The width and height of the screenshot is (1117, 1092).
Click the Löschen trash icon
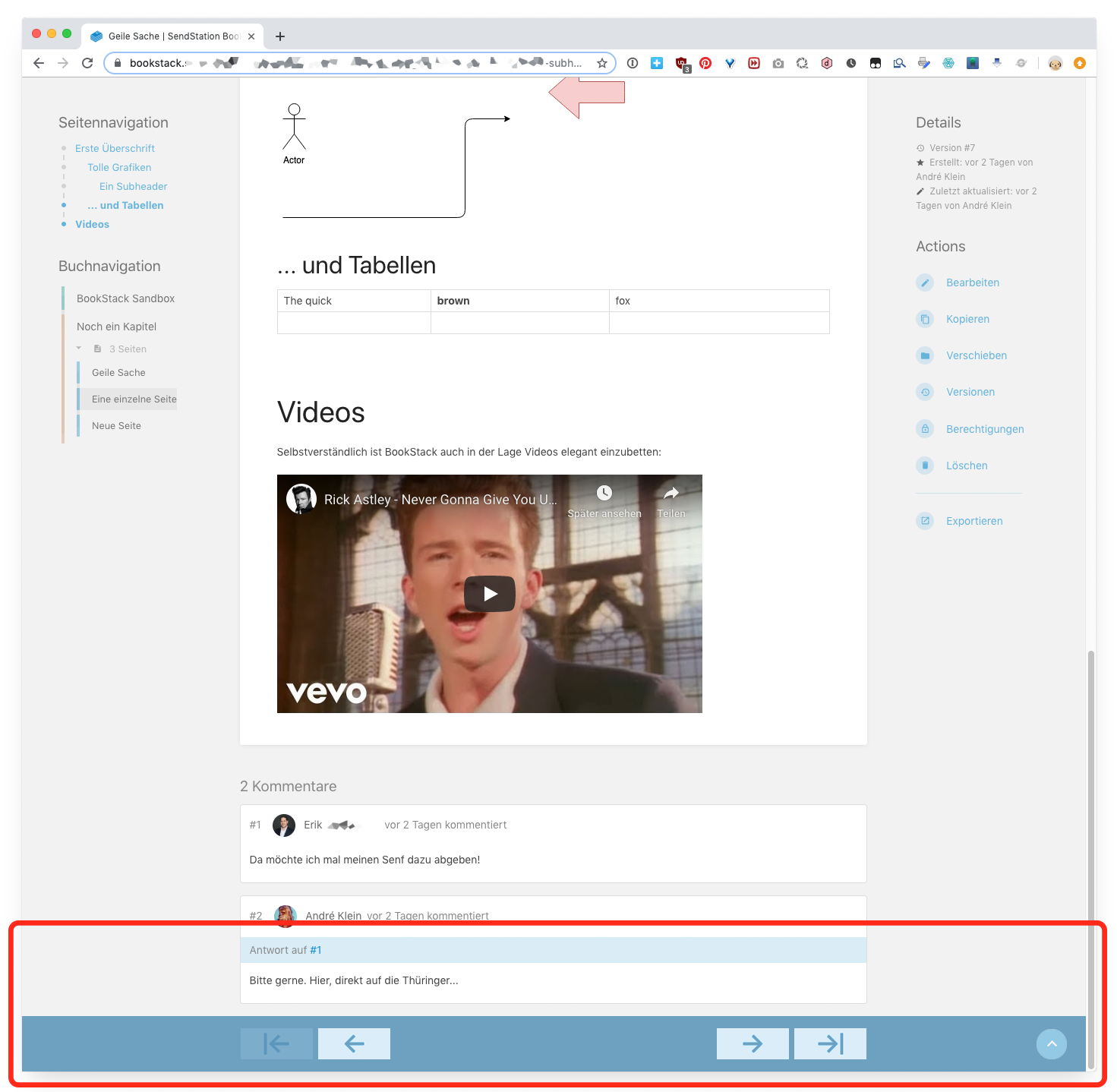(925, 465)
